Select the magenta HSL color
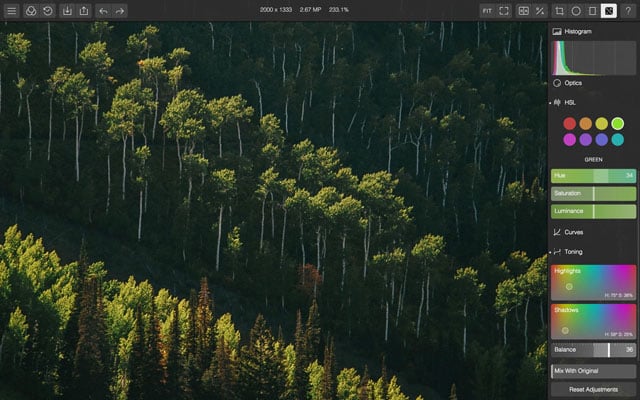The image size is (640, 400). [x=569, y=140]
